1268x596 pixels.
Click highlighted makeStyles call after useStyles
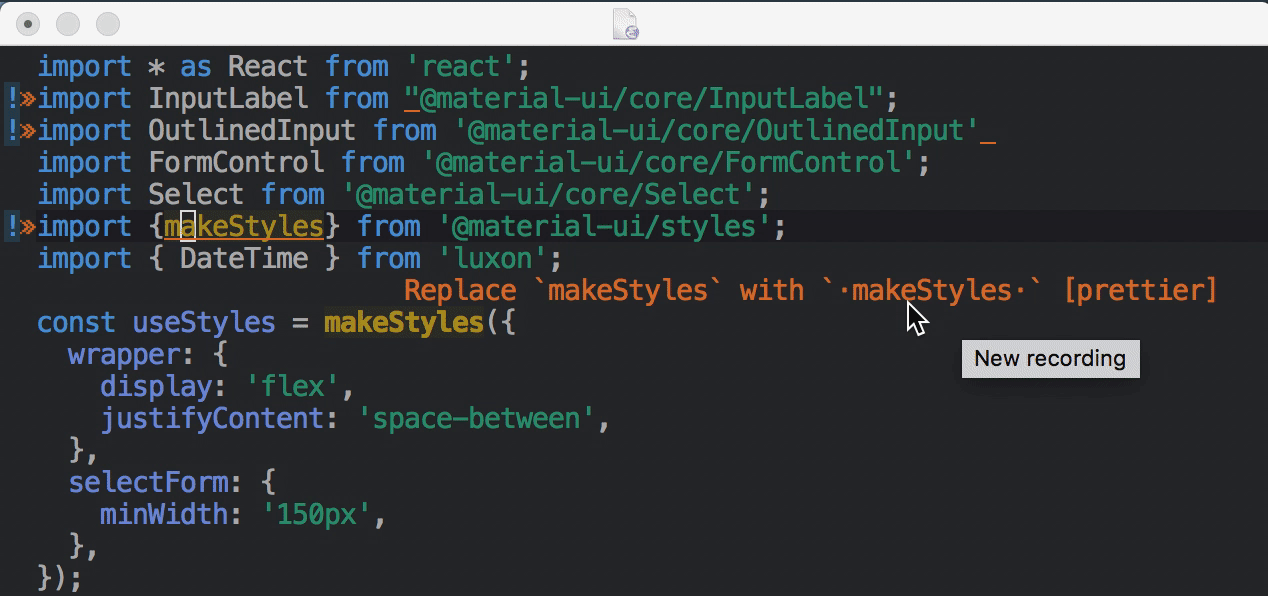click(x=402, y=323)
